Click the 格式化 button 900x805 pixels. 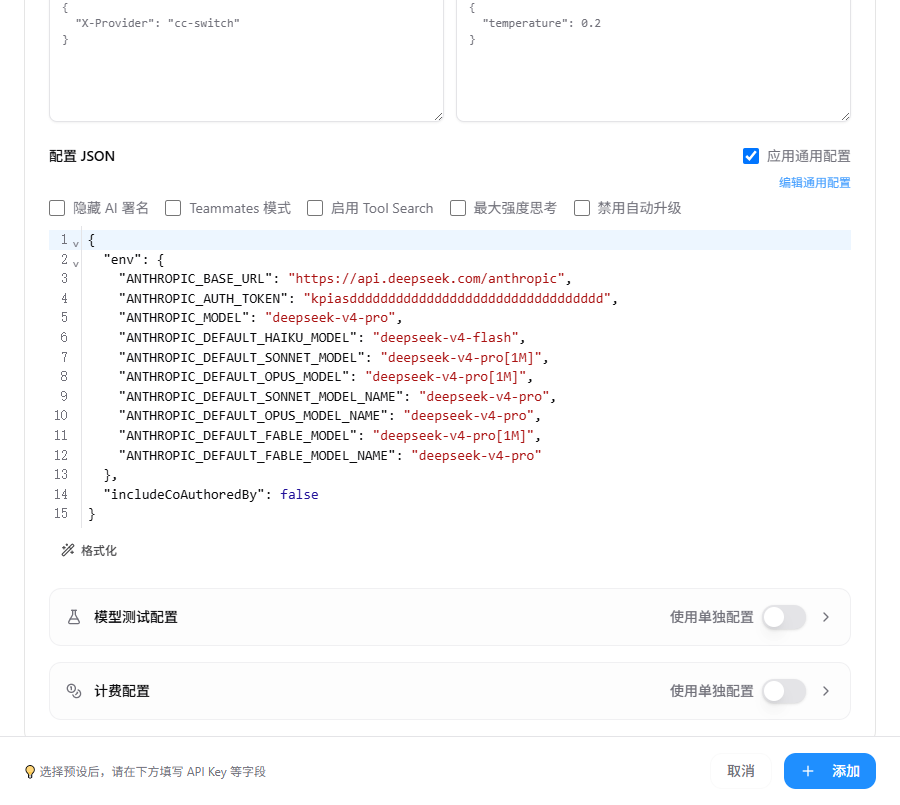coord(89,550)
